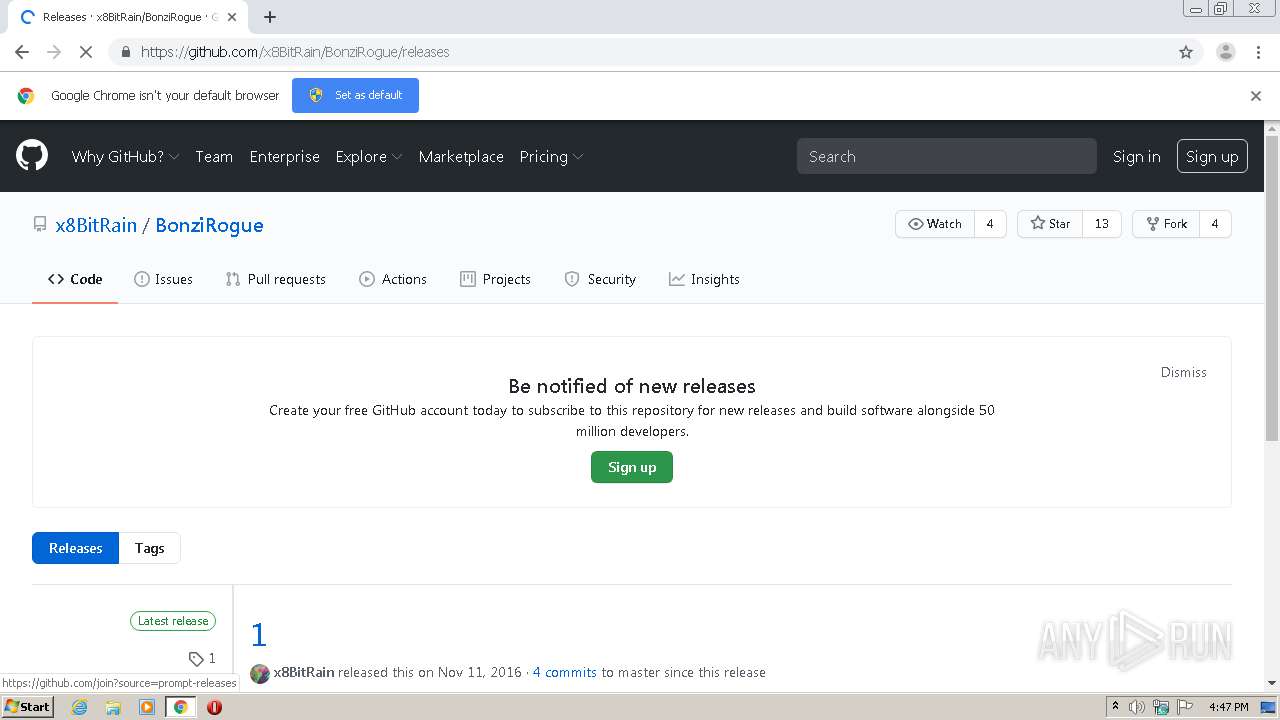Close the Releases browser tab
Screen dimensions: 1280x720
[x=232, y=17]
